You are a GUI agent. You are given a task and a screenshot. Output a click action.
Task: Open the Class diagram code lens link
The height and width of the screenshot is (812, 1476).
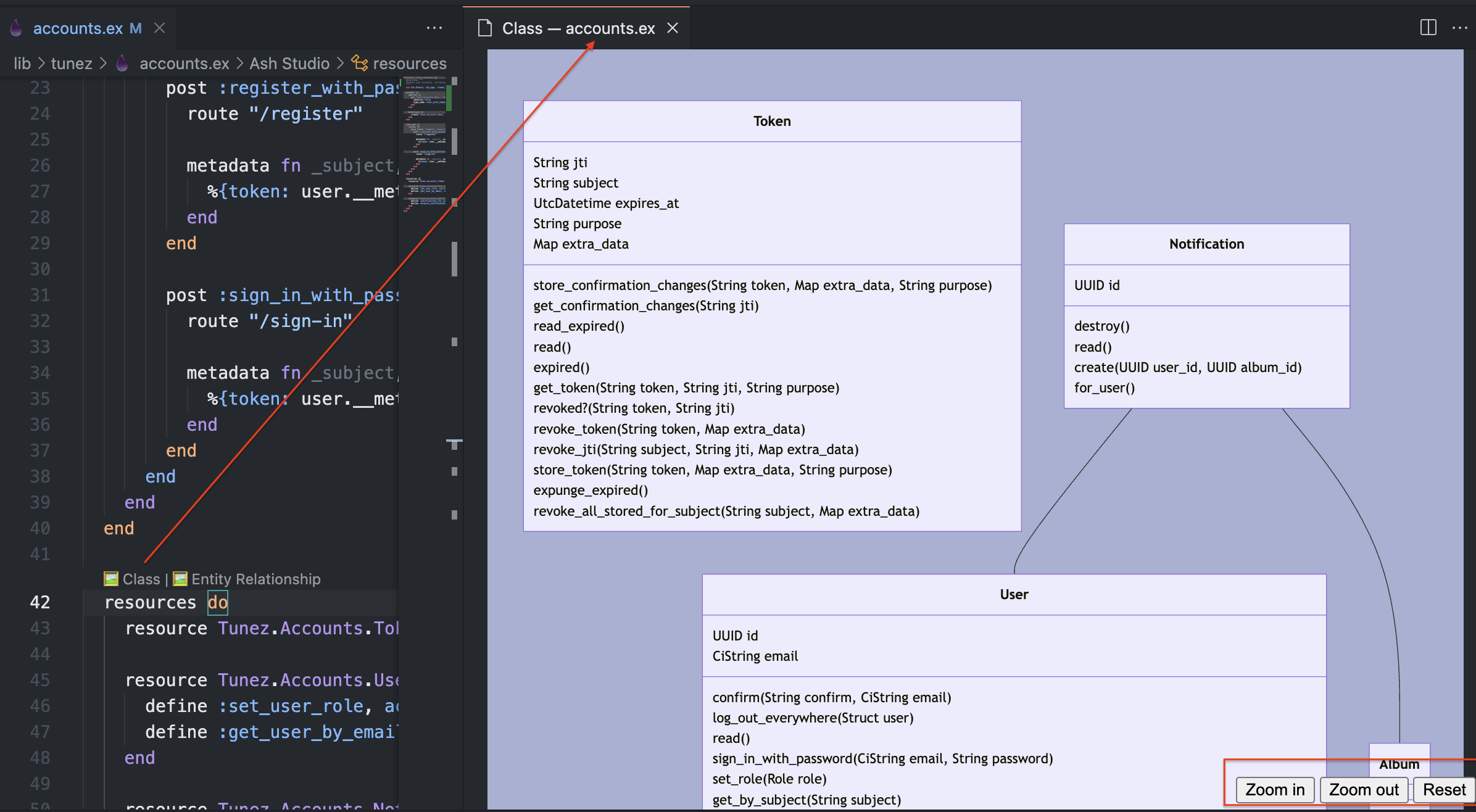[141, 579]
